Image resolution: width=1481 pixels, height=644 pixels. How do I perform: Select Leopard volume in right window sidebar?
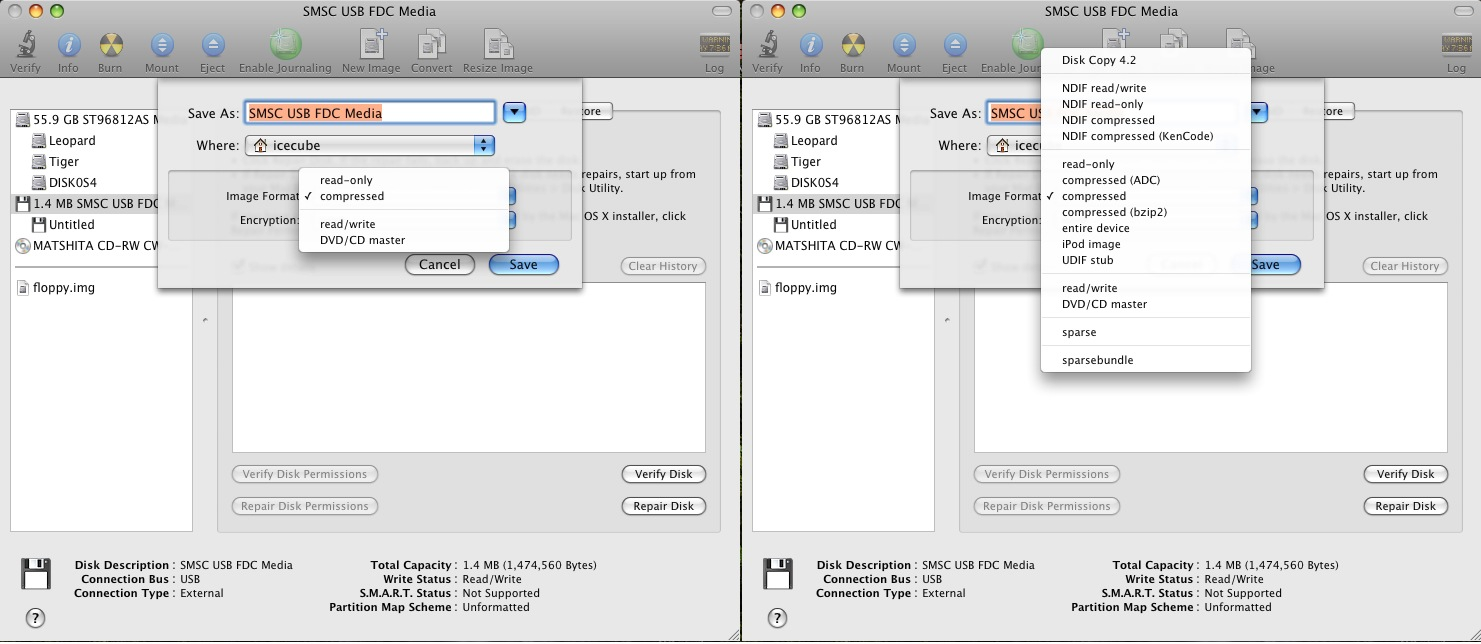(x=805, y=141)
